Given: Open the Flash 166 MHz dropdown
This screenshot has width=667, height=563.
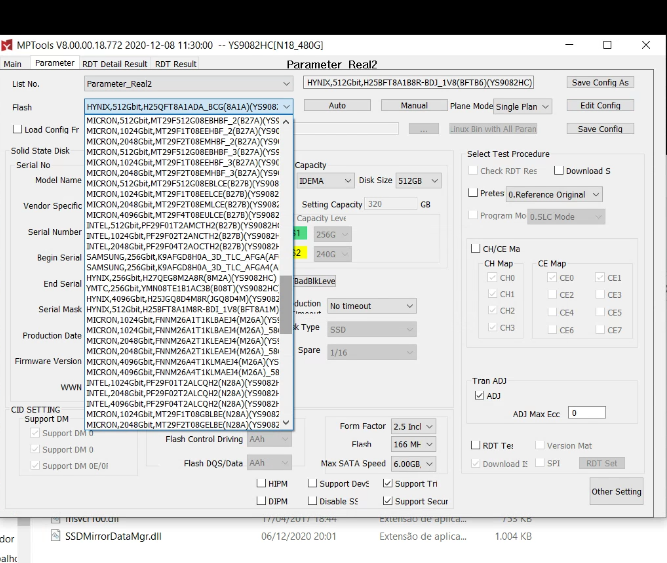Looking at the screenshot, I should tap(413, 444).
